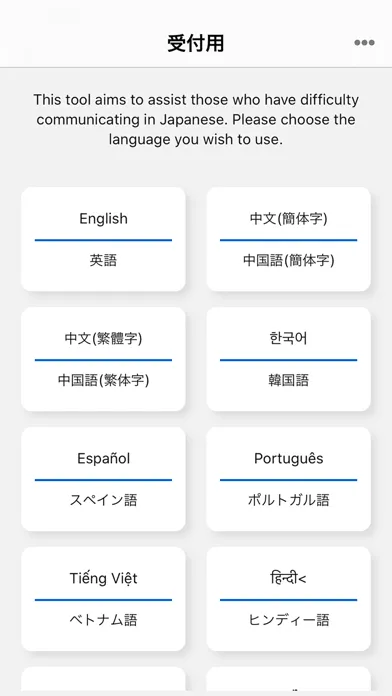392x696 pixels.
Task: Click the 中国語(繁体字) label
Action: click(103, 380)
